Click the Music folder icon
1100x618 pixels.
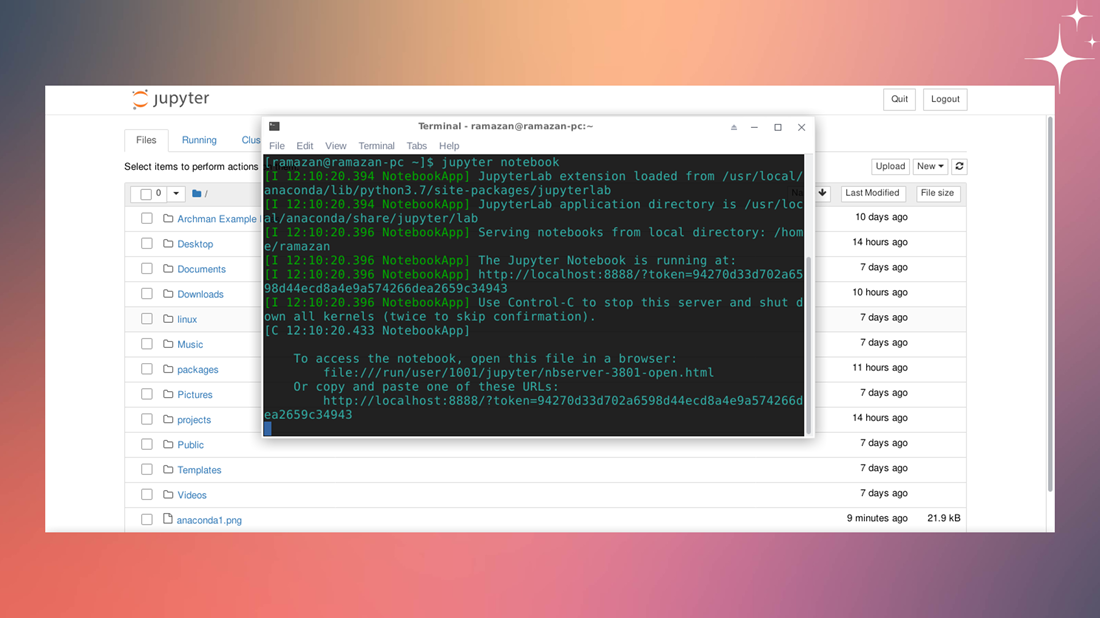coord(168,344)
